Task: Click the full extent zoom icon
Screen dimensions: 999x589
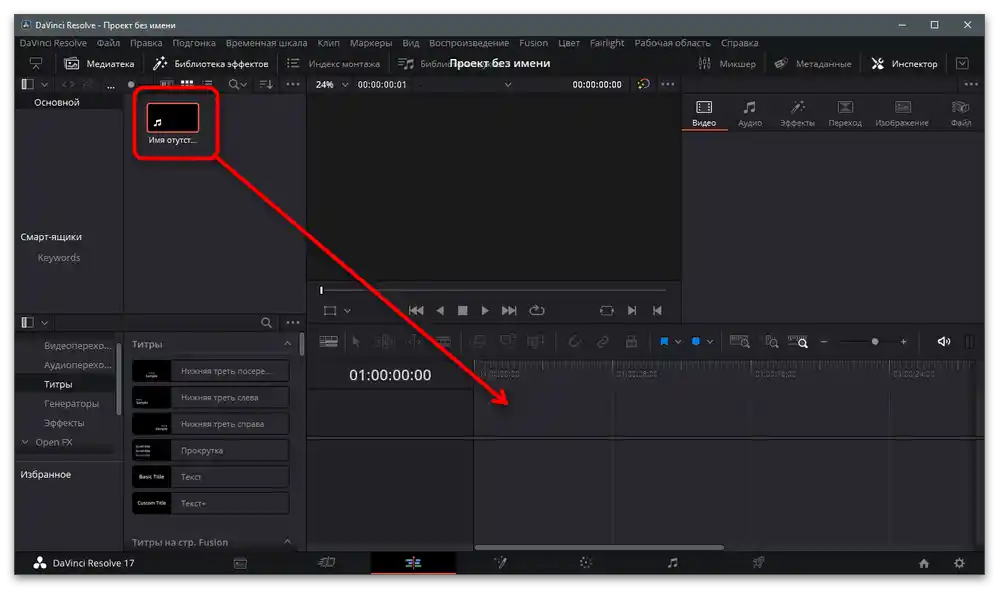Action: [x=739, y=342]
